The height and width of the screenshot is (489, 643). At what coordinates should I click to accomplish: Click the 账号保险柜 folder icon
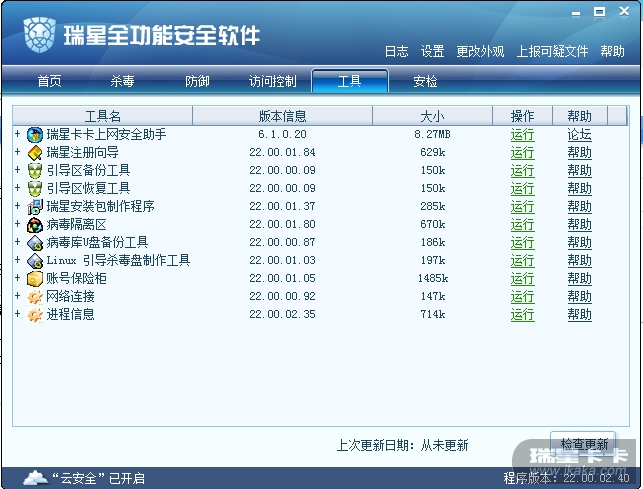point(35,279)
